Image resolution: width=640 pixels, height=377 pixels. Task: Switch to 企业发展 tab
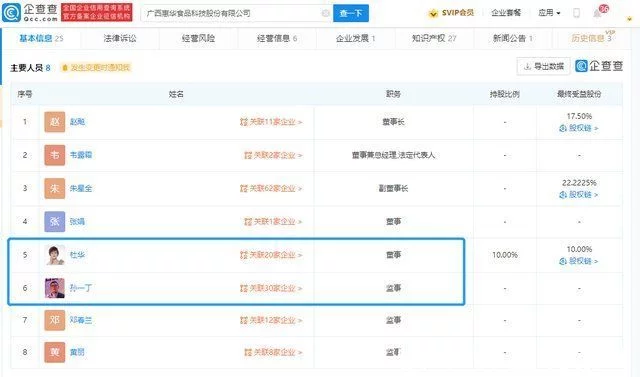pyautogui.click(x=355, y=38)
